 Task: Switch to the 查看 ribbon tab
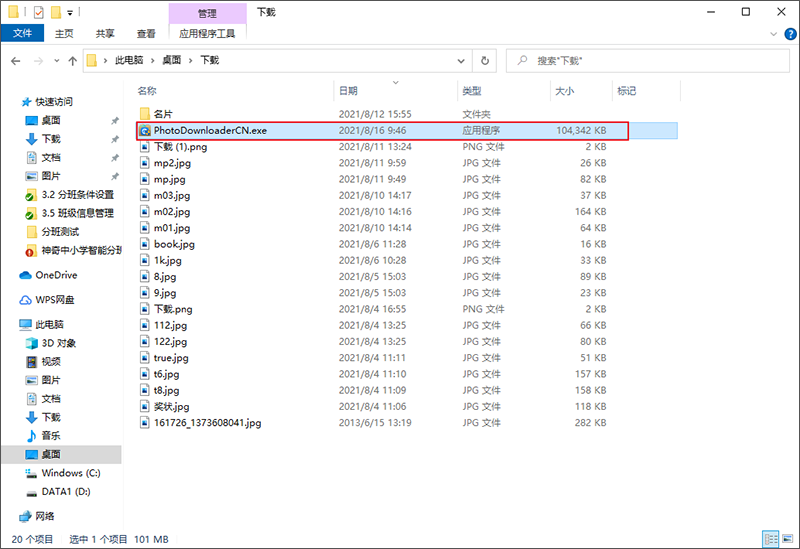click(x=146, y=33)
